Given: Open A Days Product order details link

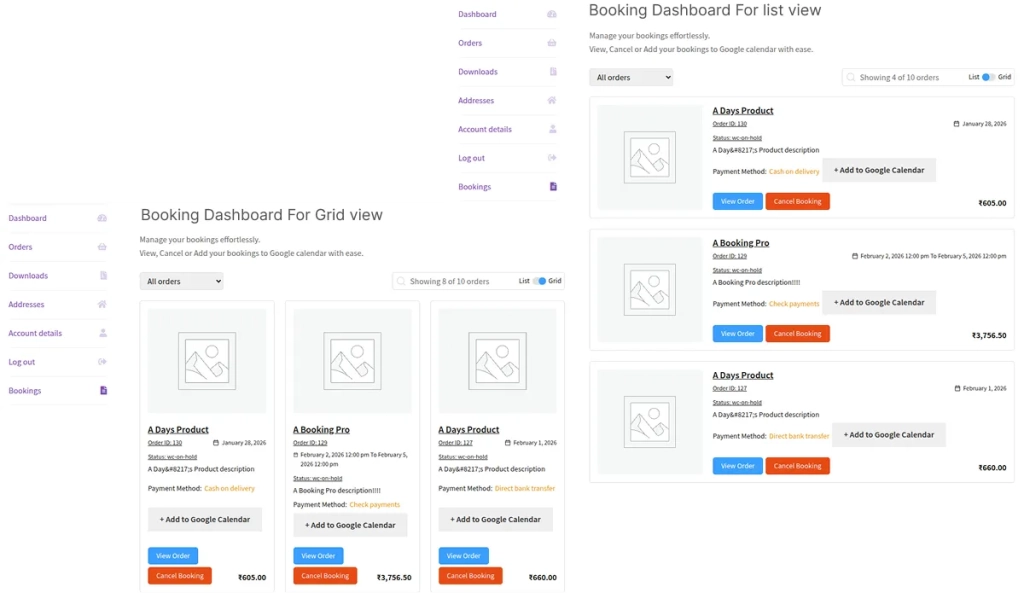Looking at the screenshot, I should tap(743, 110).
